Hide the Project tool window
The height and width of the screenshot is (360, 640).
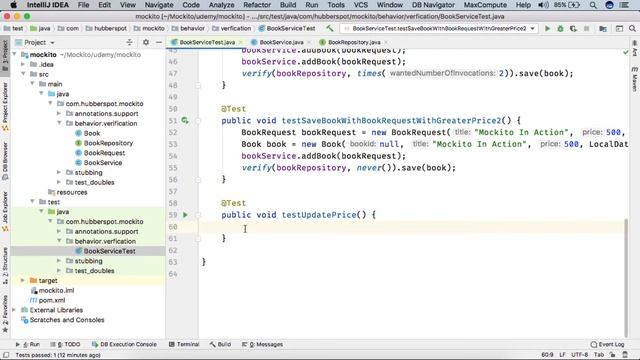159,42
